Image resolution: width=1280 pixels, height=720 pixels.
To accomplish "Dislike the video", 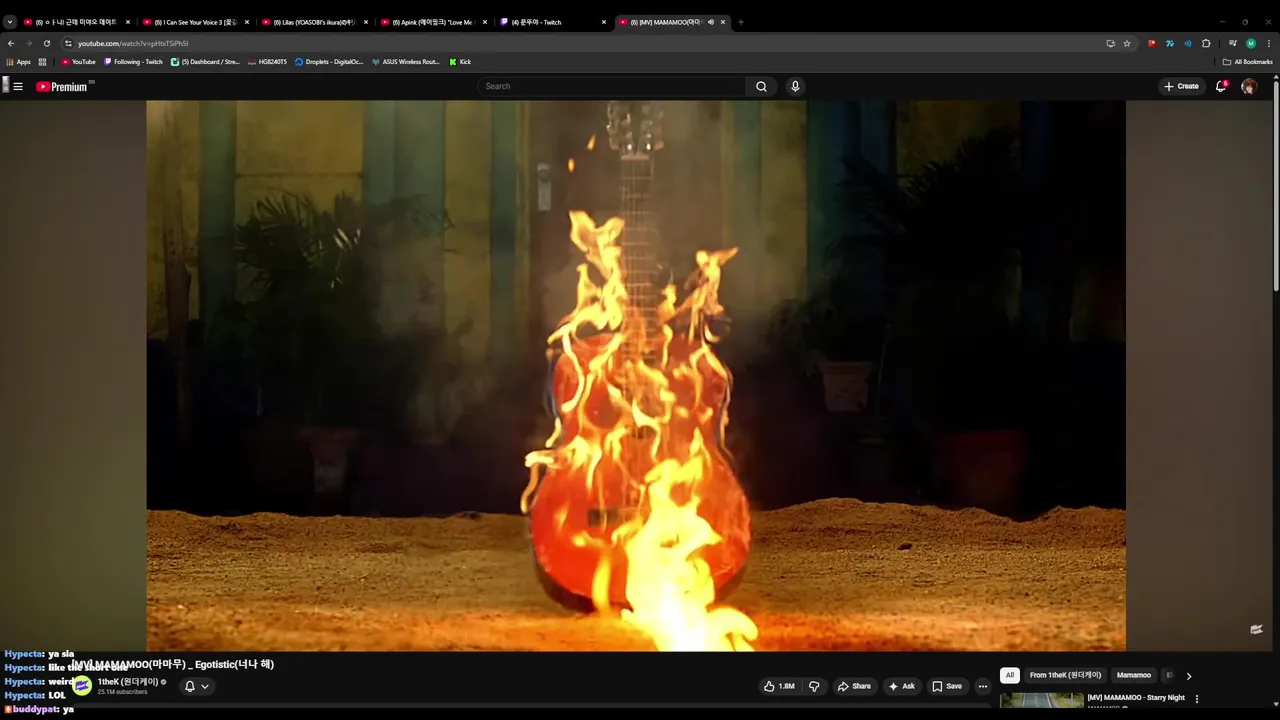I will [x=814, y=686].
